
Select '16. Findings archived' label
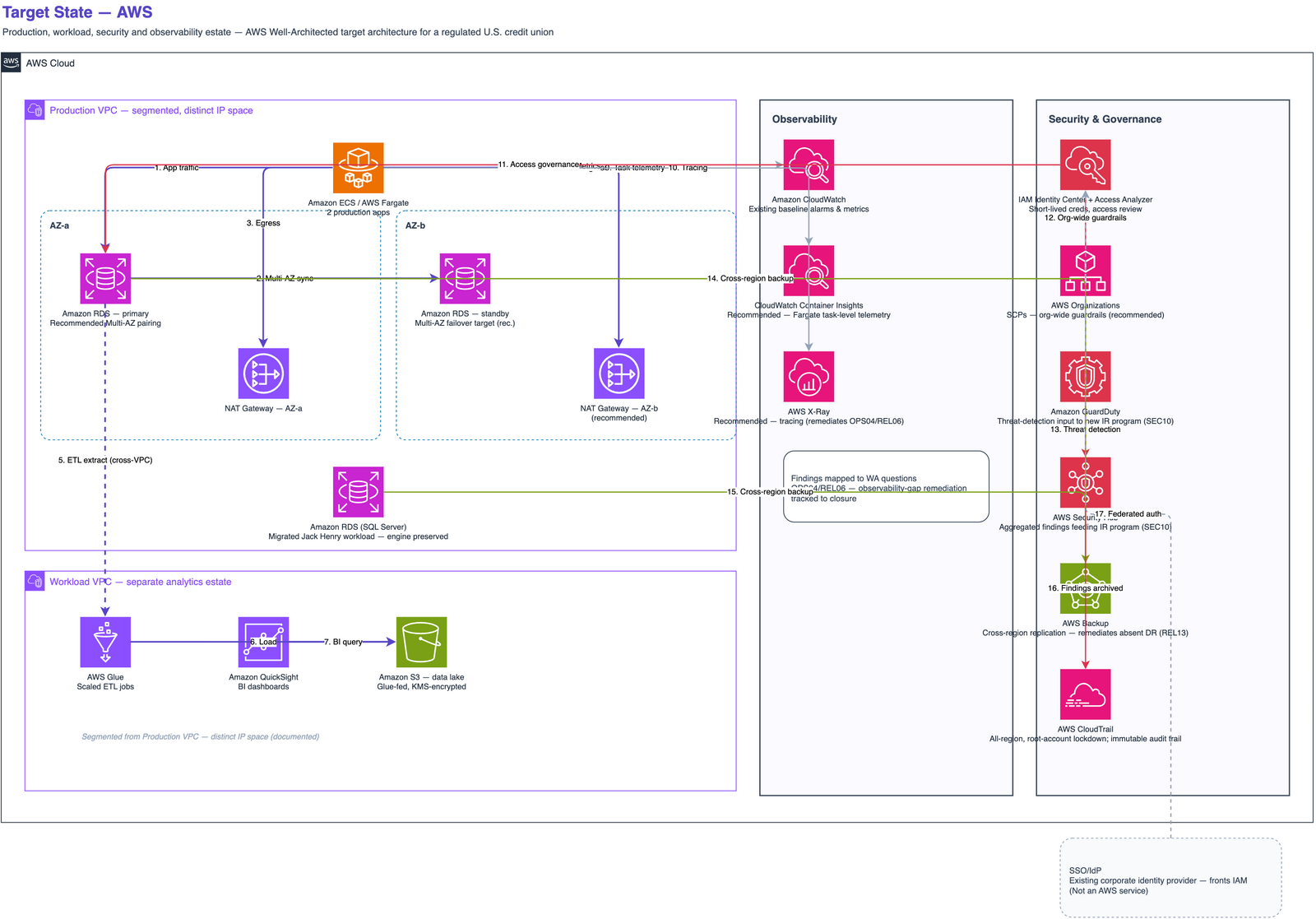click(1085, 588)
